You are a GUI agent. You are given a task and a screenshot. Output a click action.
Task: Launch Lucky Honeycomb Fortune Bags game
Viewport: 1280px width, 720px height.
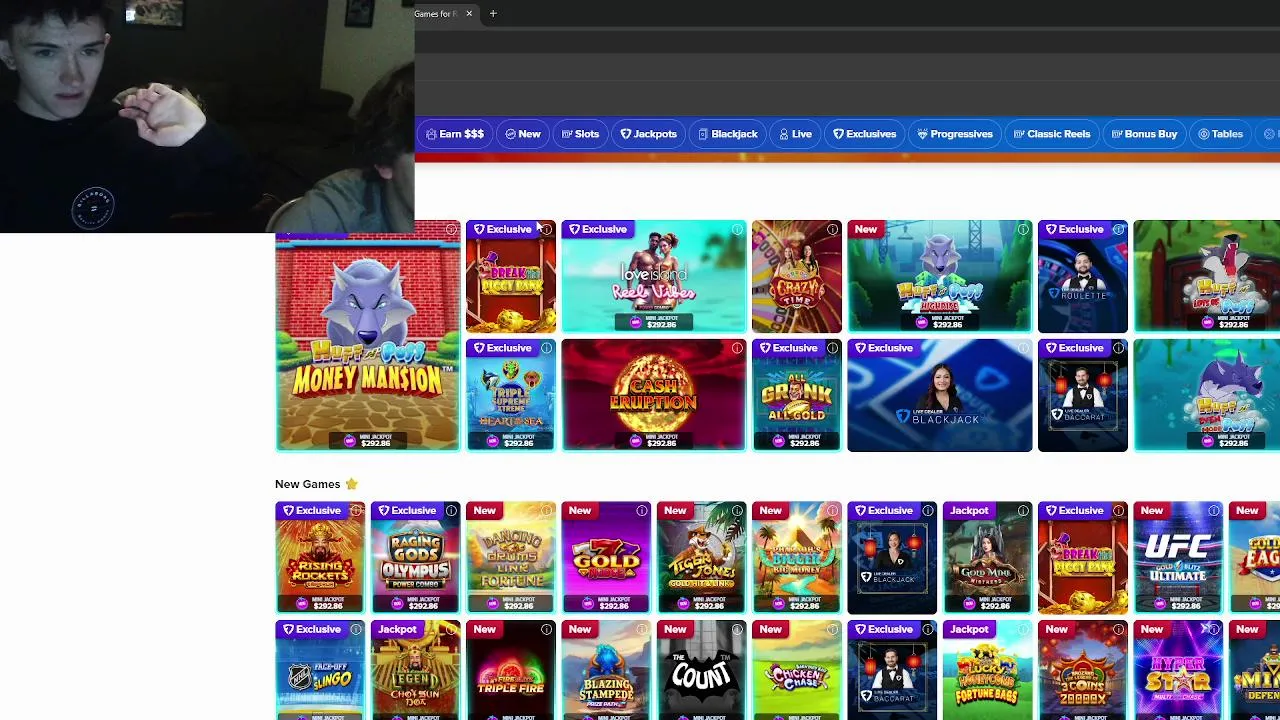coord(988,670)
